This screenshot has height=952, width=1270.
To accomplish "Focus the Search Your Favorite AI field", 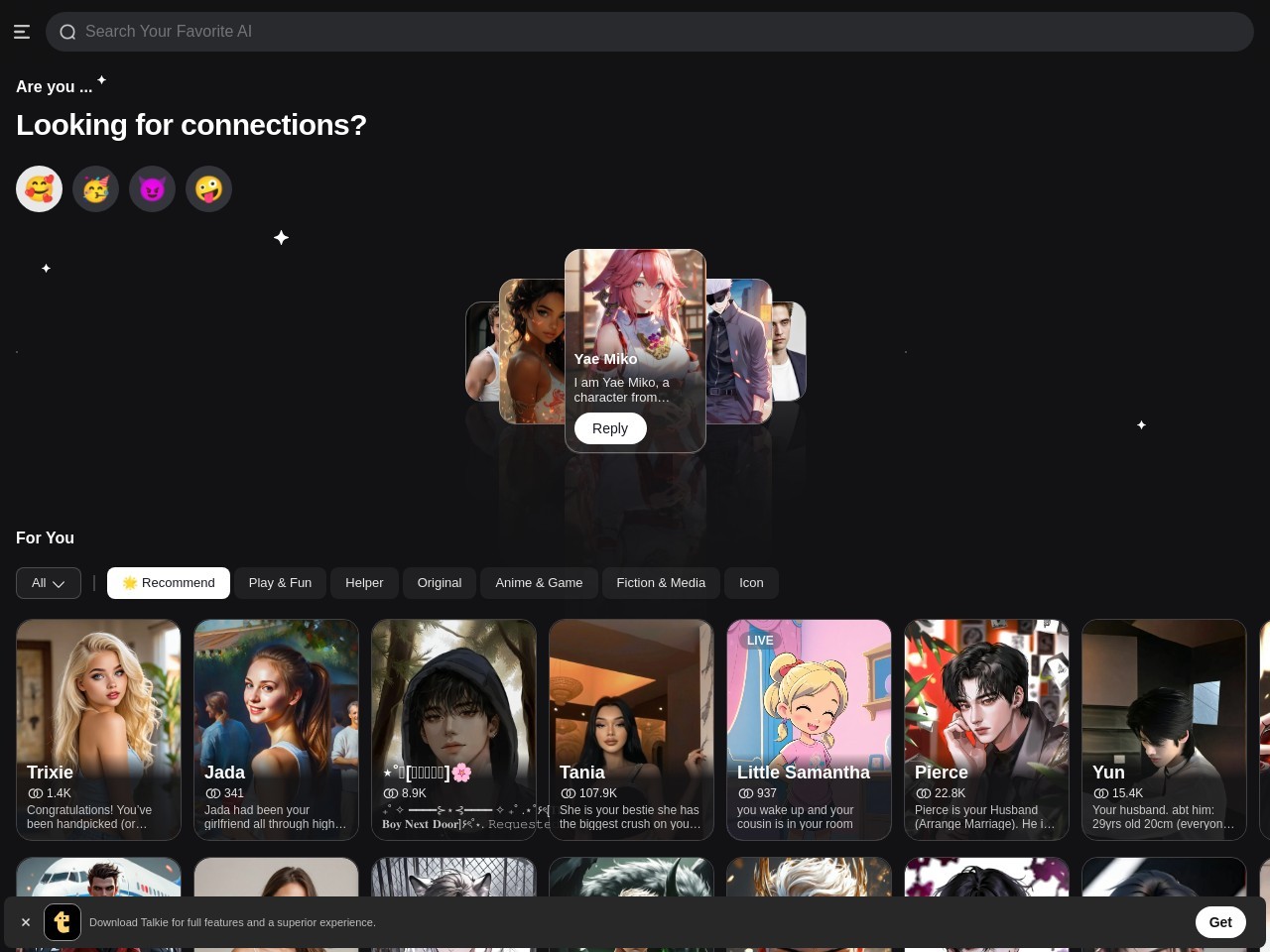I will click(x=650, y=32).
